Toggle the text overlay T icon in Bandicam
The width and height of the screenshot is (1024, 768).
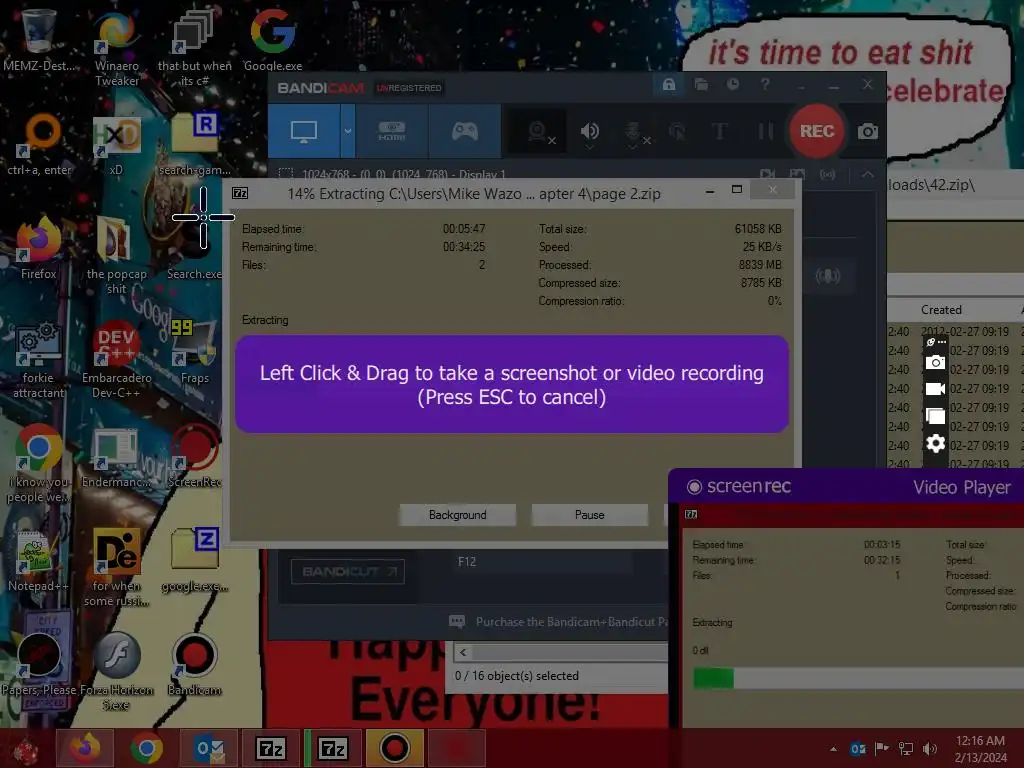[x=720, y=132]
